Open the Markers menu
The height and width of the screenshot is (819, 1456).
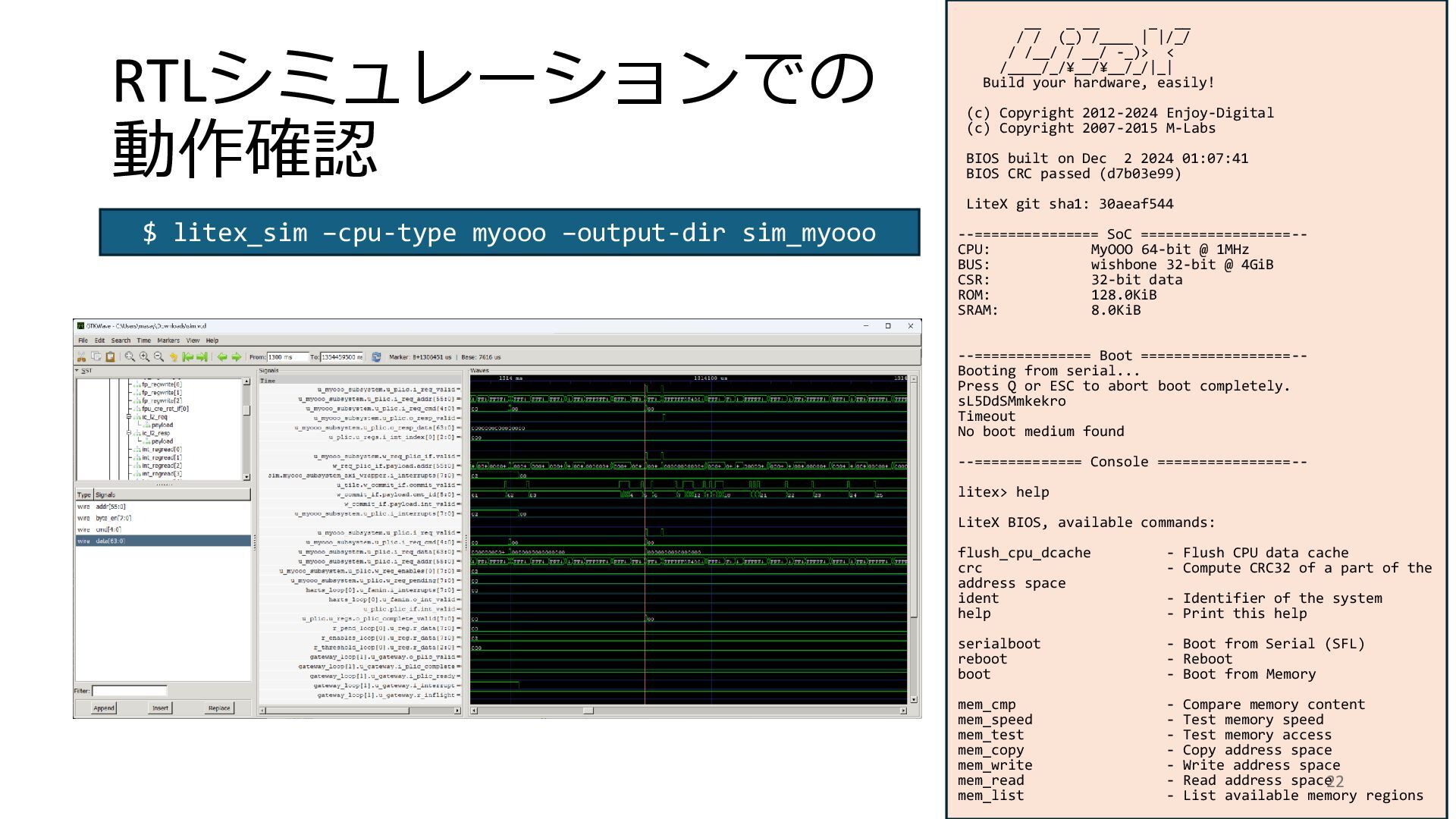click(168, 340)
